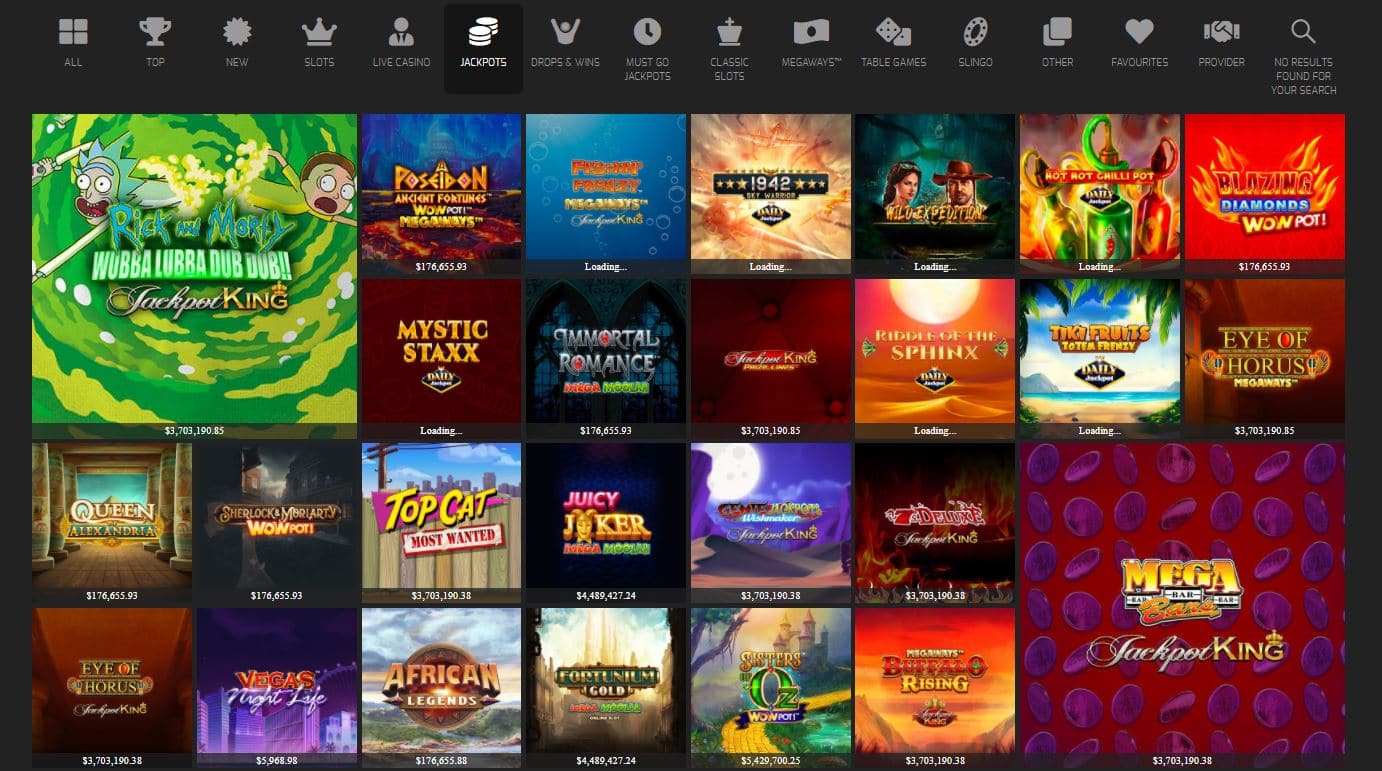This screenshot has width=1382, height=771.
Task: Click the search magnifier icon
Action: 1303,32
